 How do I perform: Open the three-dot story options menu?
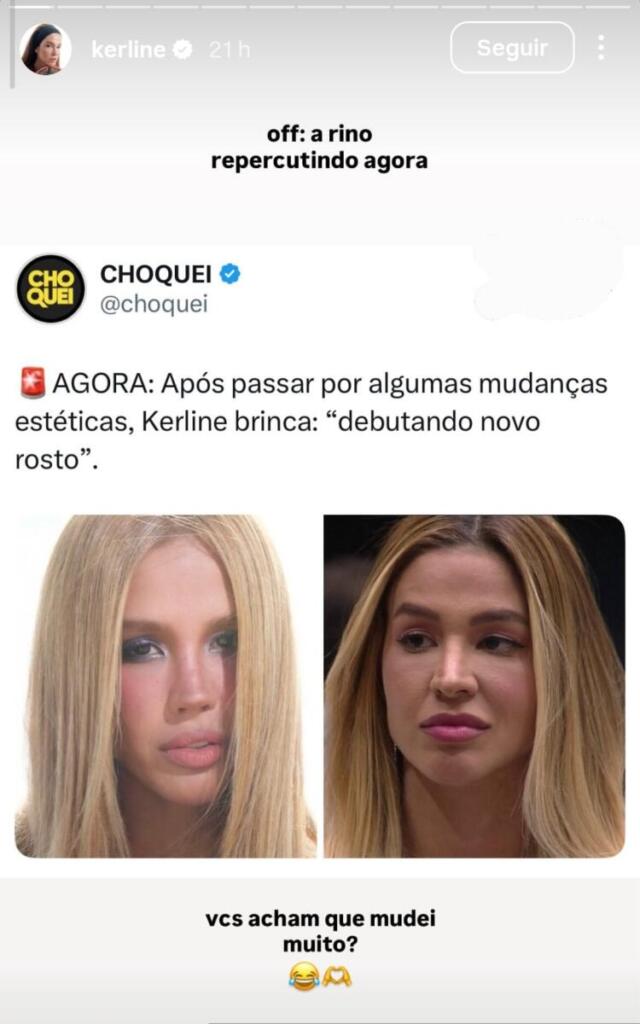(601, 48)
